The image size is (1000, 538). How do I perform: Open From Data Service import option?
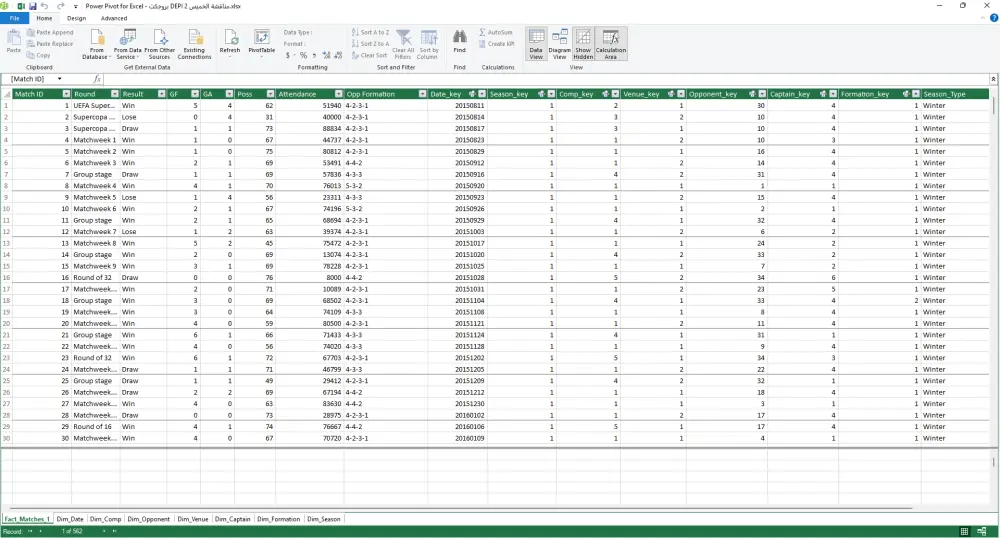pyautogui.click(x=128, y=45)
